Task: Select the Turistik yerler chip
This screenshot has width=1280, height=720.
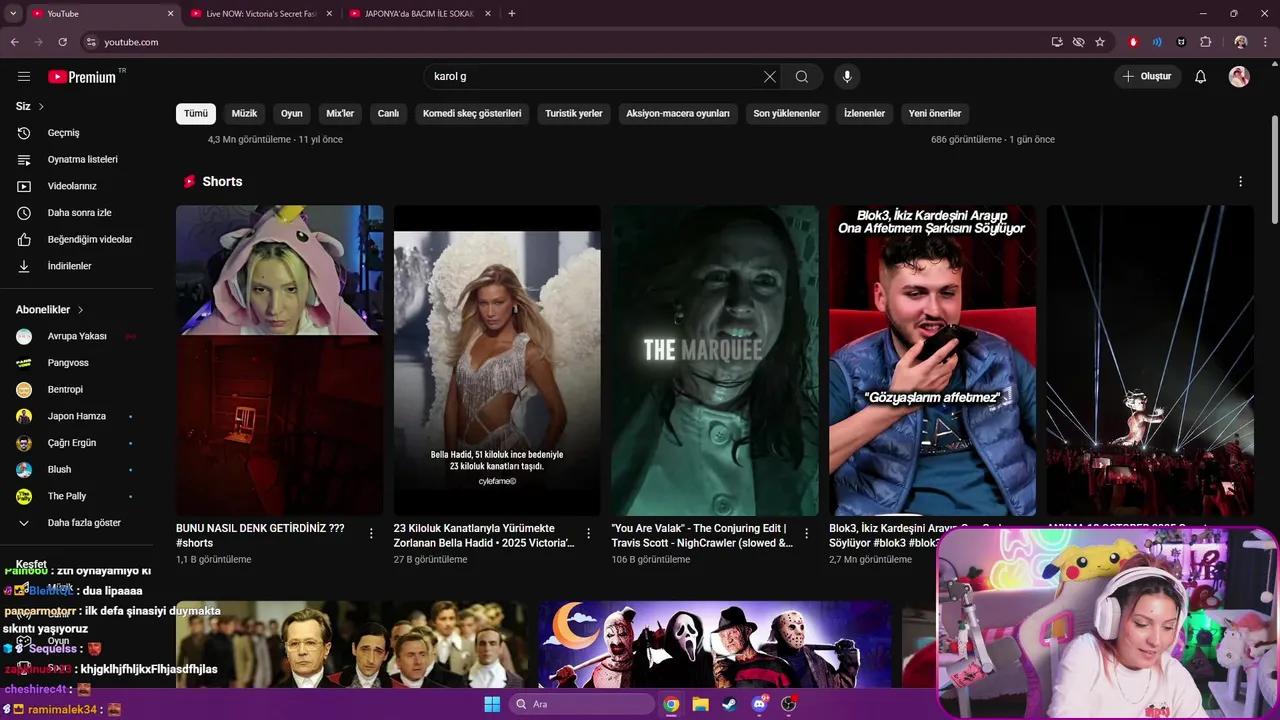Action: (574, 113)
